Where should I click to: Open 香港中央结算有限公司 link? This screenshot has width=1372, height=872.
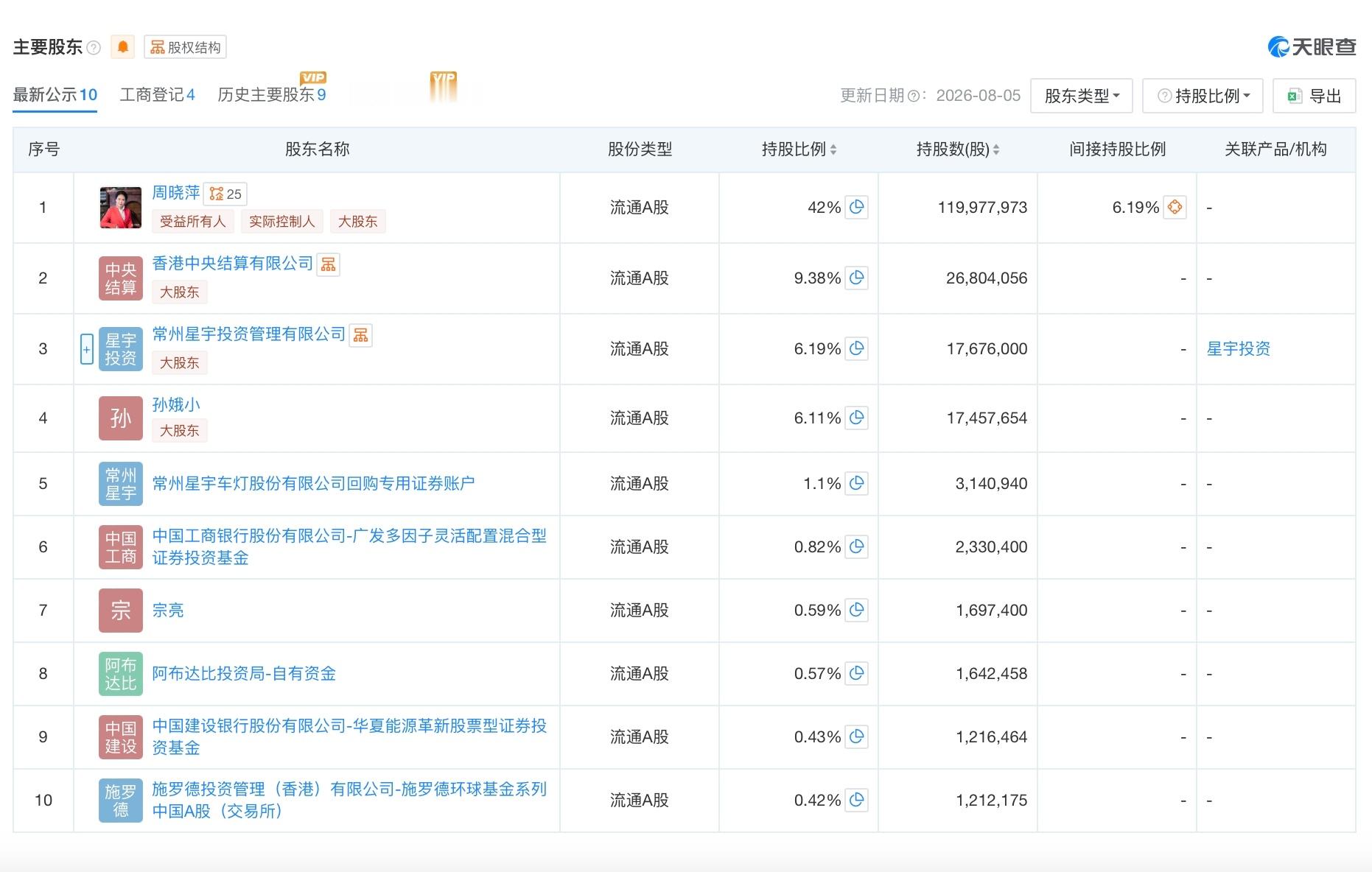coord(233,264)
